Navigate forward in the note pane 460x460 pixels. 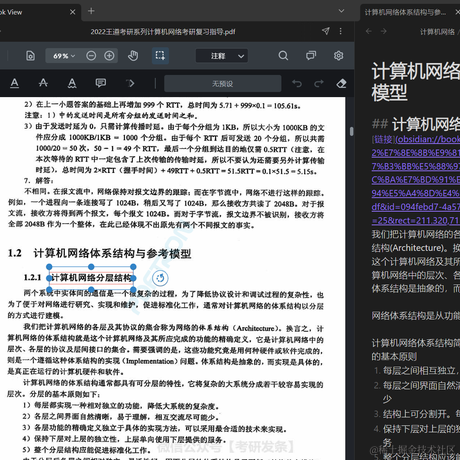[x=384, y=31]
